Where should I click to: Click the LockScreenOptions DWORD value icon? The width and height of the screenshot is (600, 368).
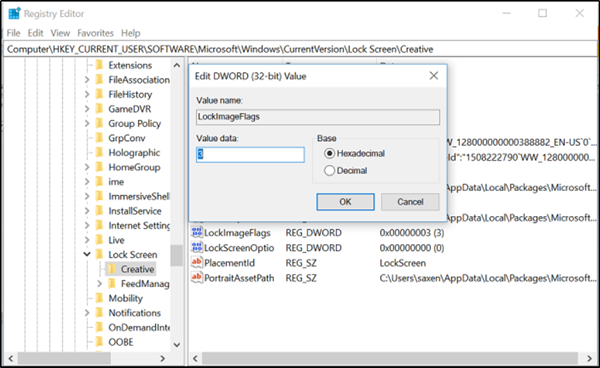pyautogui.click(x=197, y=248)
